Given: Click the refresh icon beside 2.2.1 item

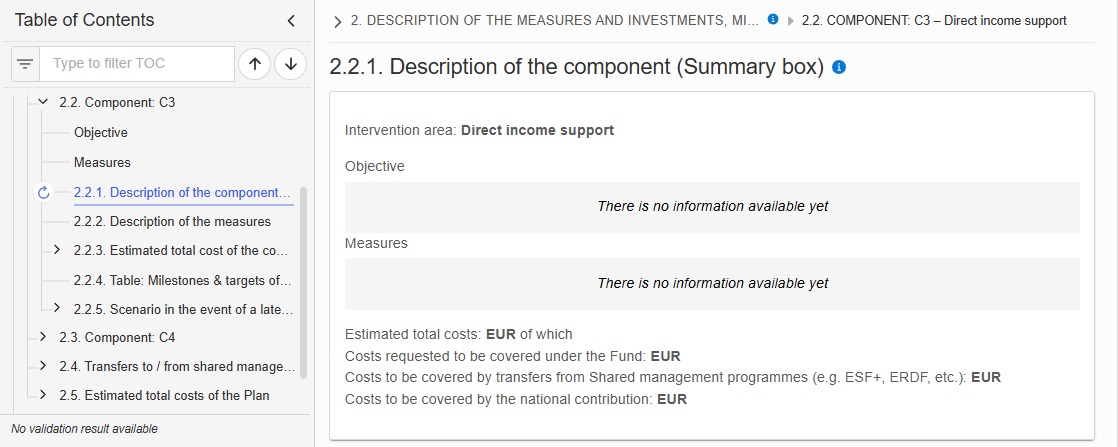Looking at the screenshot, I should click(x=43, y=192).
